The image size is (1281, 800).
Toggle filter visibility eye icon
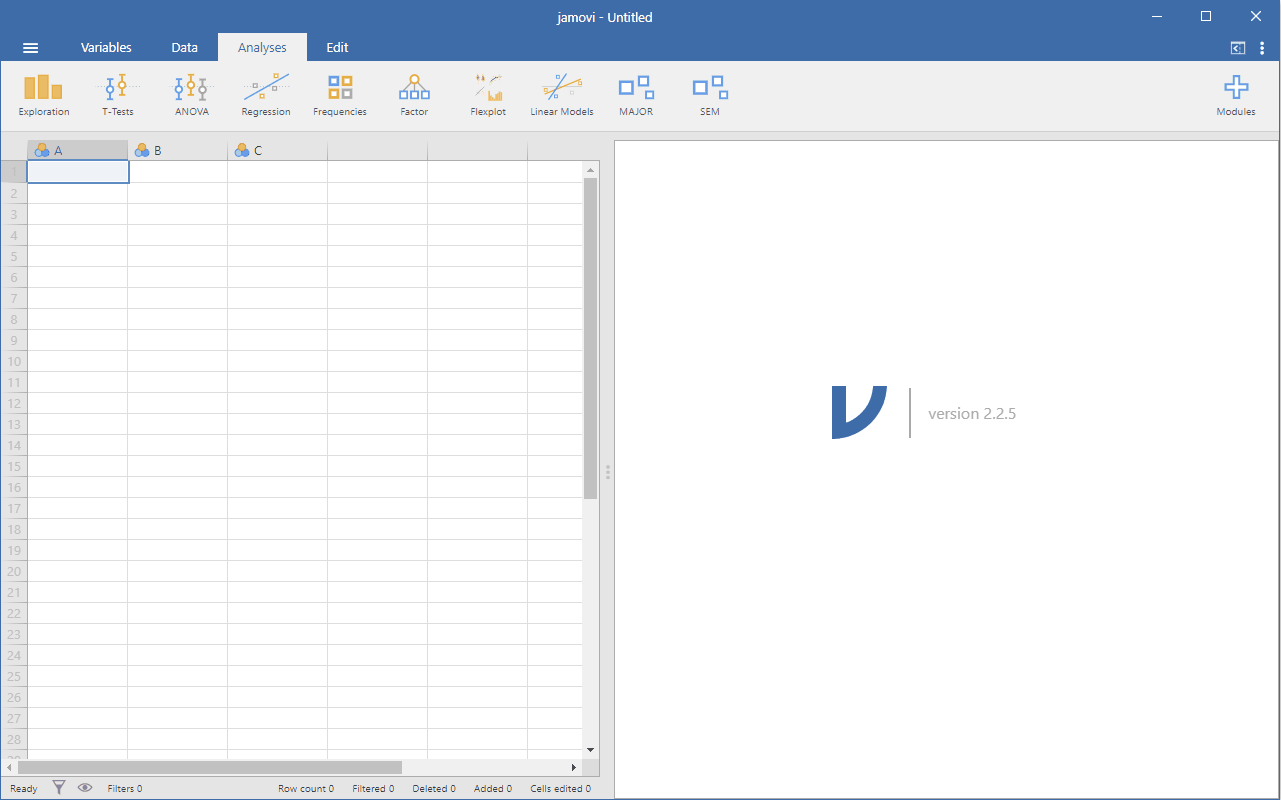pyautogui.click(x=85, y=788)
